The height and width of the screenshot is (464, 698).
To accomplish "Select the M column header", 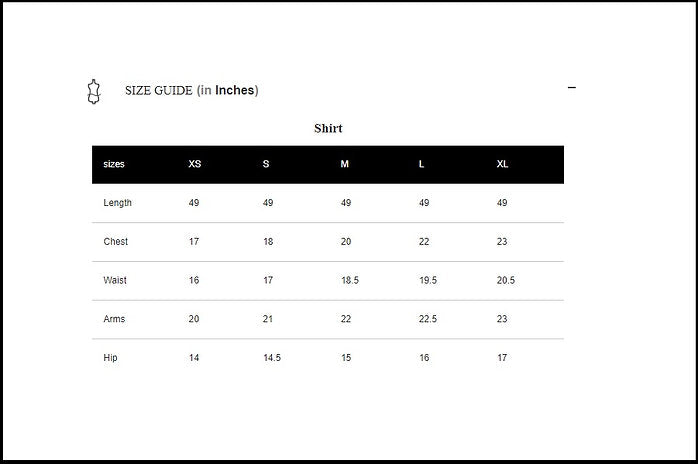I will point(345,164).
